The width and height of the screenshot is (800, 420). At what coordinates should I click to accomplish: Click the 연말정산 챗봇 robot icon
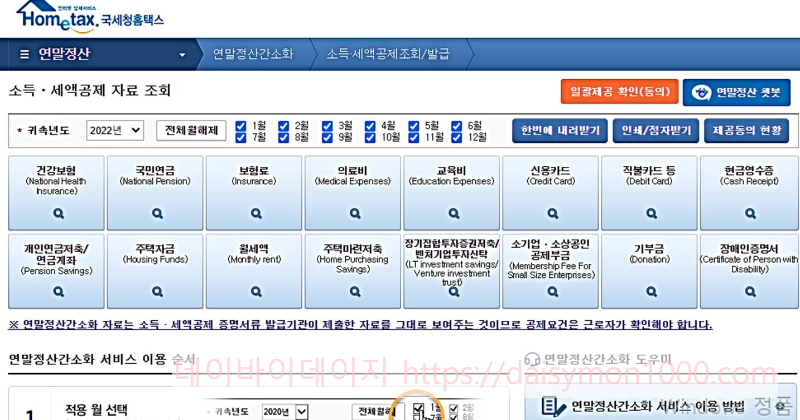tap(701, 92)
